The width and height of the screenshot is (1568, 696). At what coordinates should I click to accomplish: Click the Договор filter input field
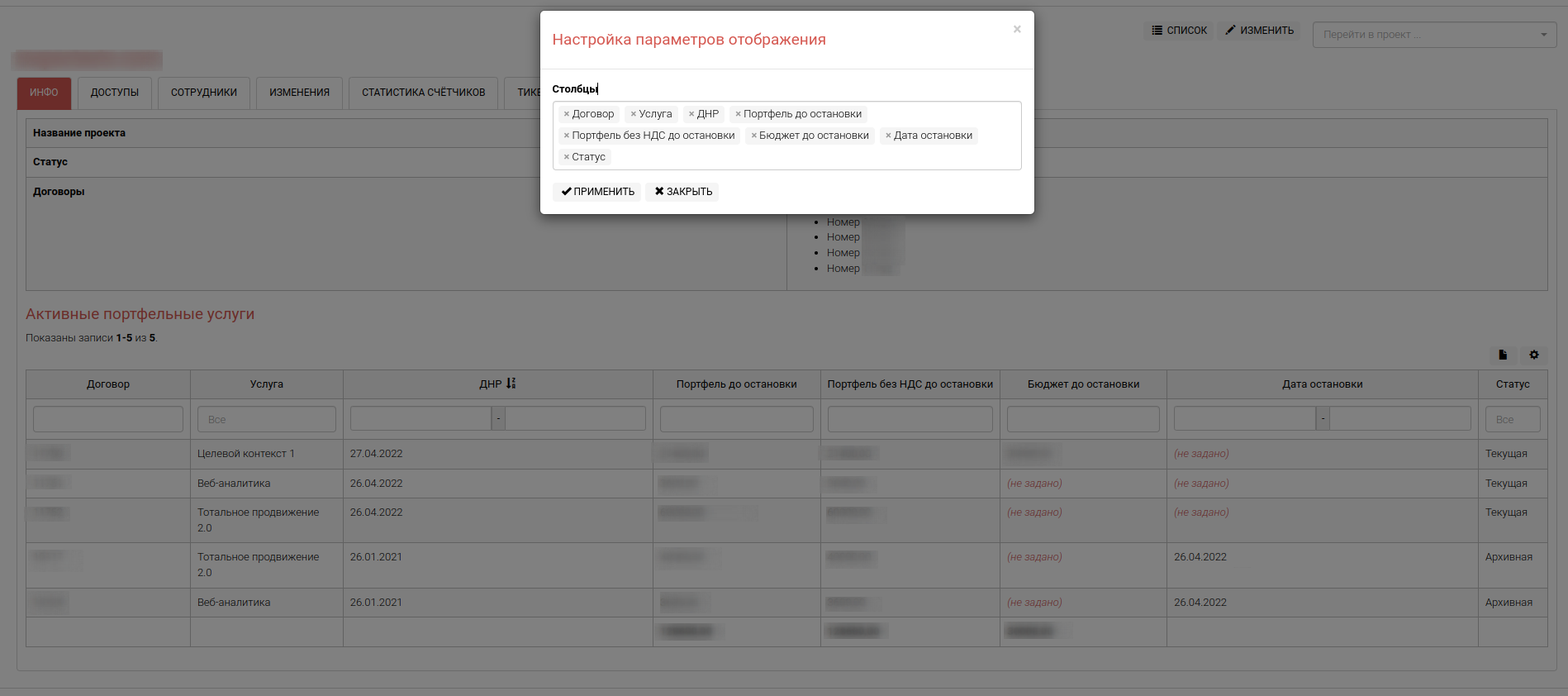(108, 419)
